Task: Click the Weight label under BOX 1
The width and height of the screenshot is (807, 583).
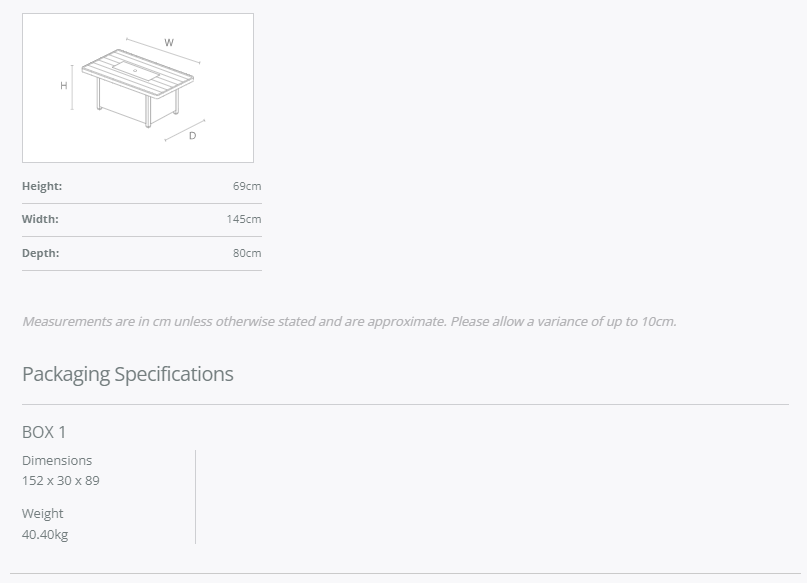Action: click(x=43, y=513)
